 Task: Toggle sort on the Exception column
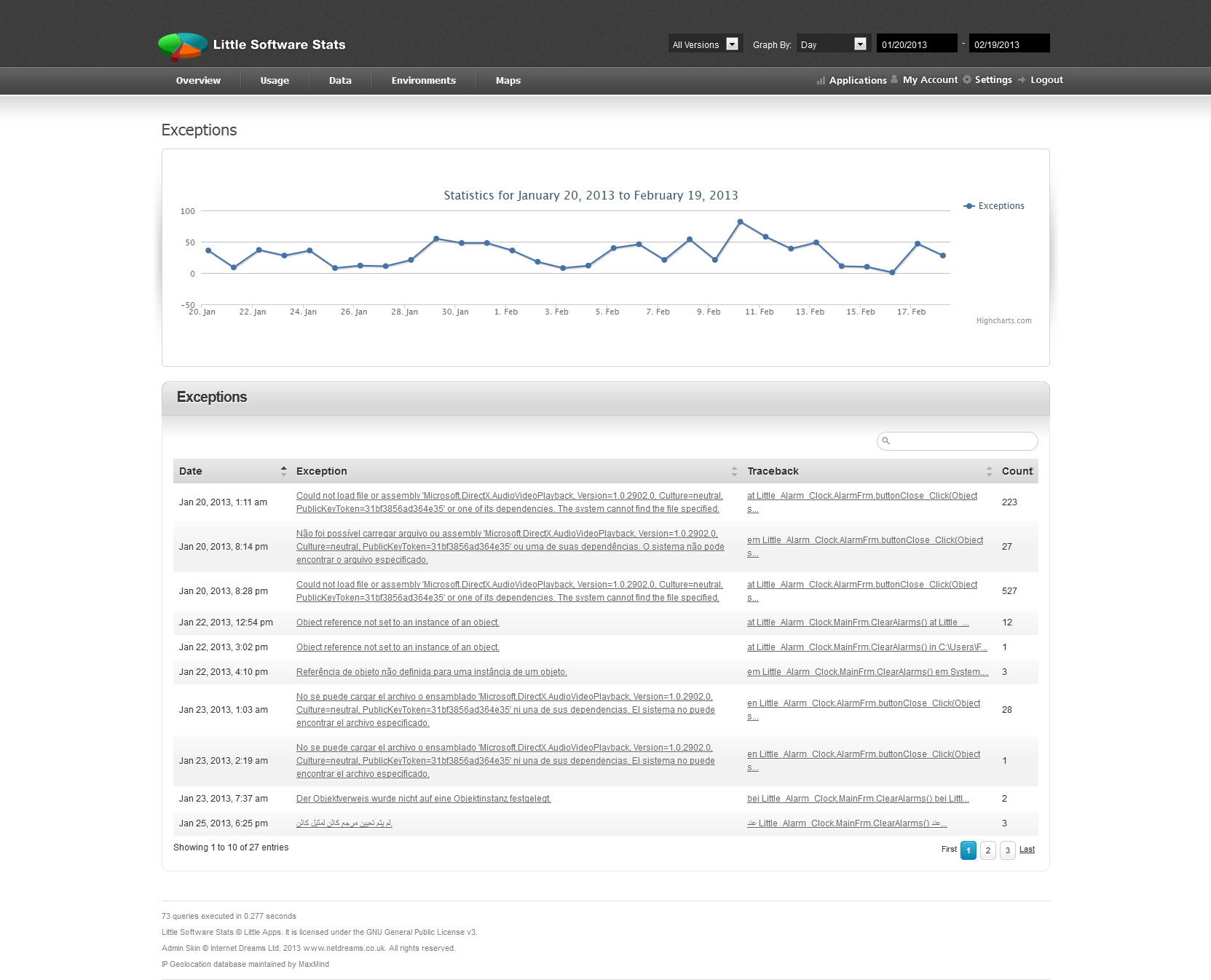coord(734,471)
